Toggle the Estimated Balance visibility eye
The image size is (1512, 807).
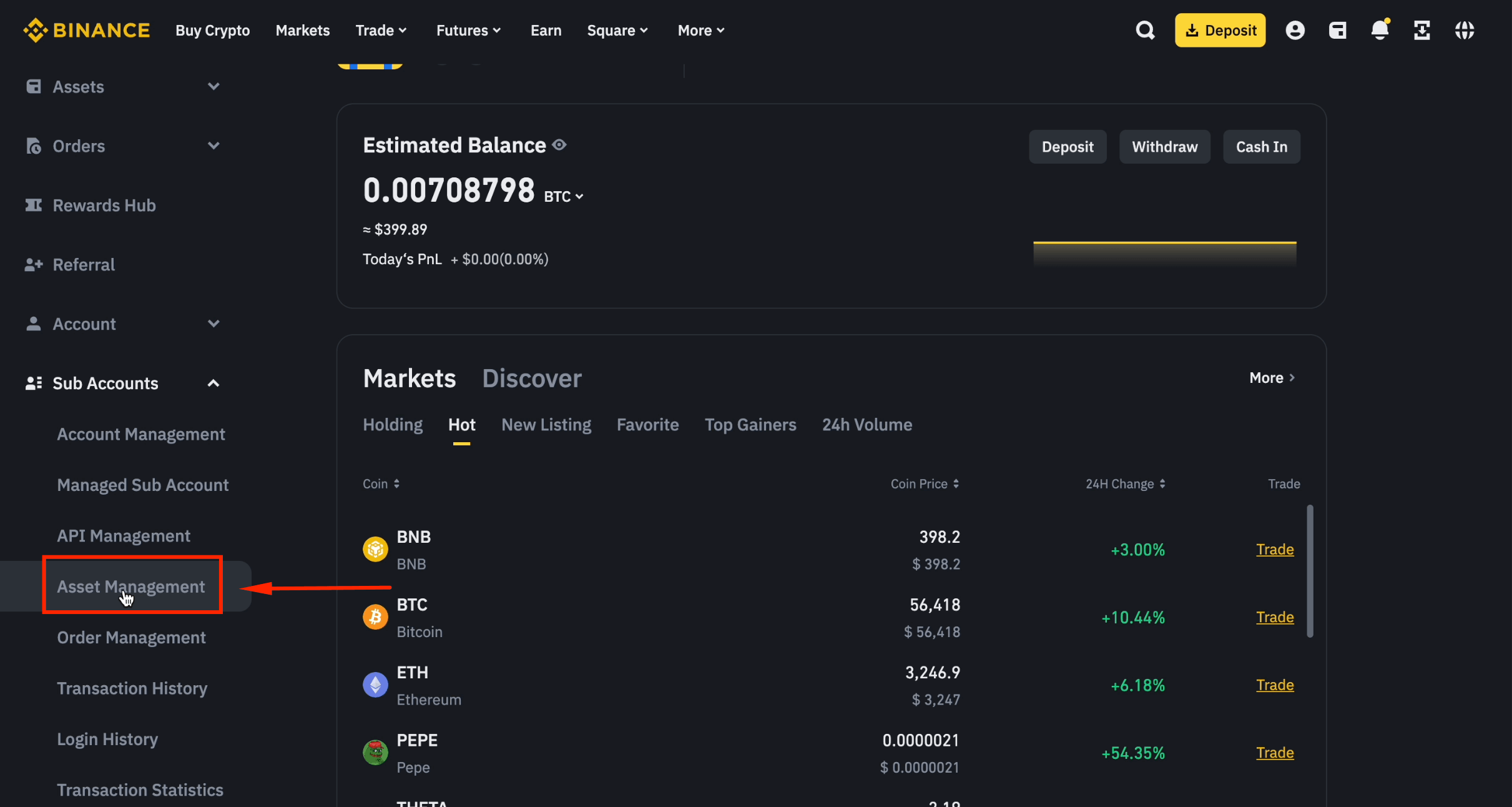tap(559, 144)
